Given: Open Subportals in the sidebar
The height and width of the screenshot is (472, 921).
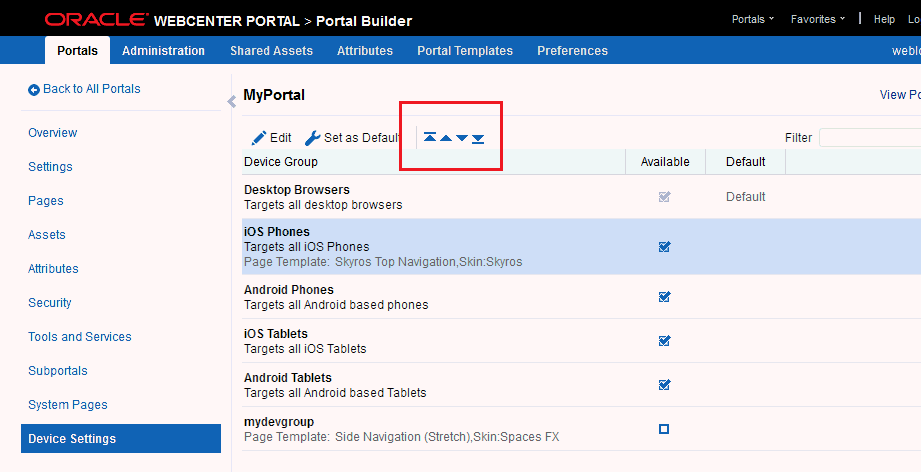Looking at the screenshot, I should [58, 371].
